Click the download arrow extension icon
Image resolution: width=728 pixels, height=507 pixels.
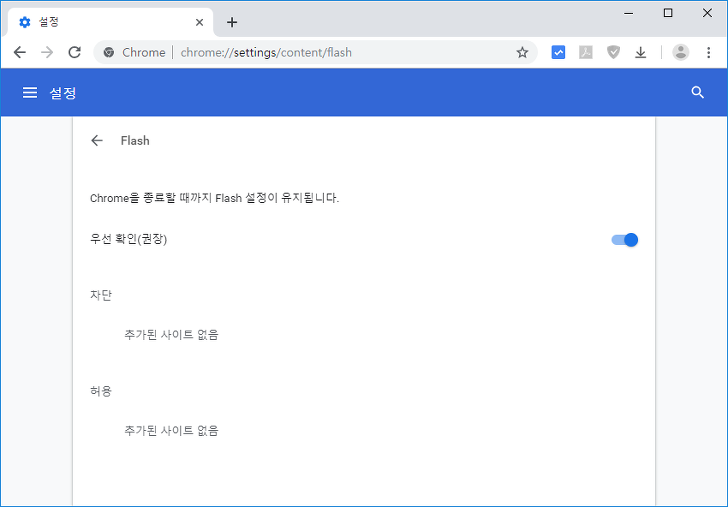tap(641, 52)
